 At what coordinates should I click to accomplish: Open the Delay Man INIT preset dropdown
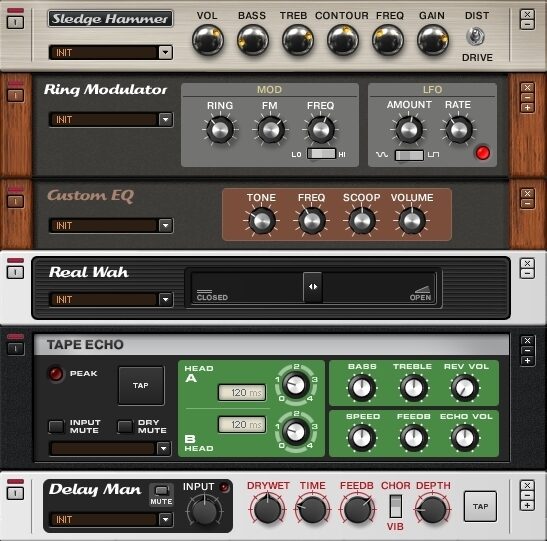coord(165,520)
